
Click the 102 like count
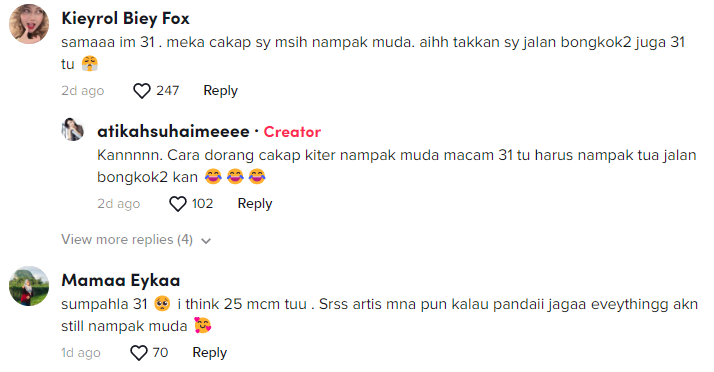202,204
